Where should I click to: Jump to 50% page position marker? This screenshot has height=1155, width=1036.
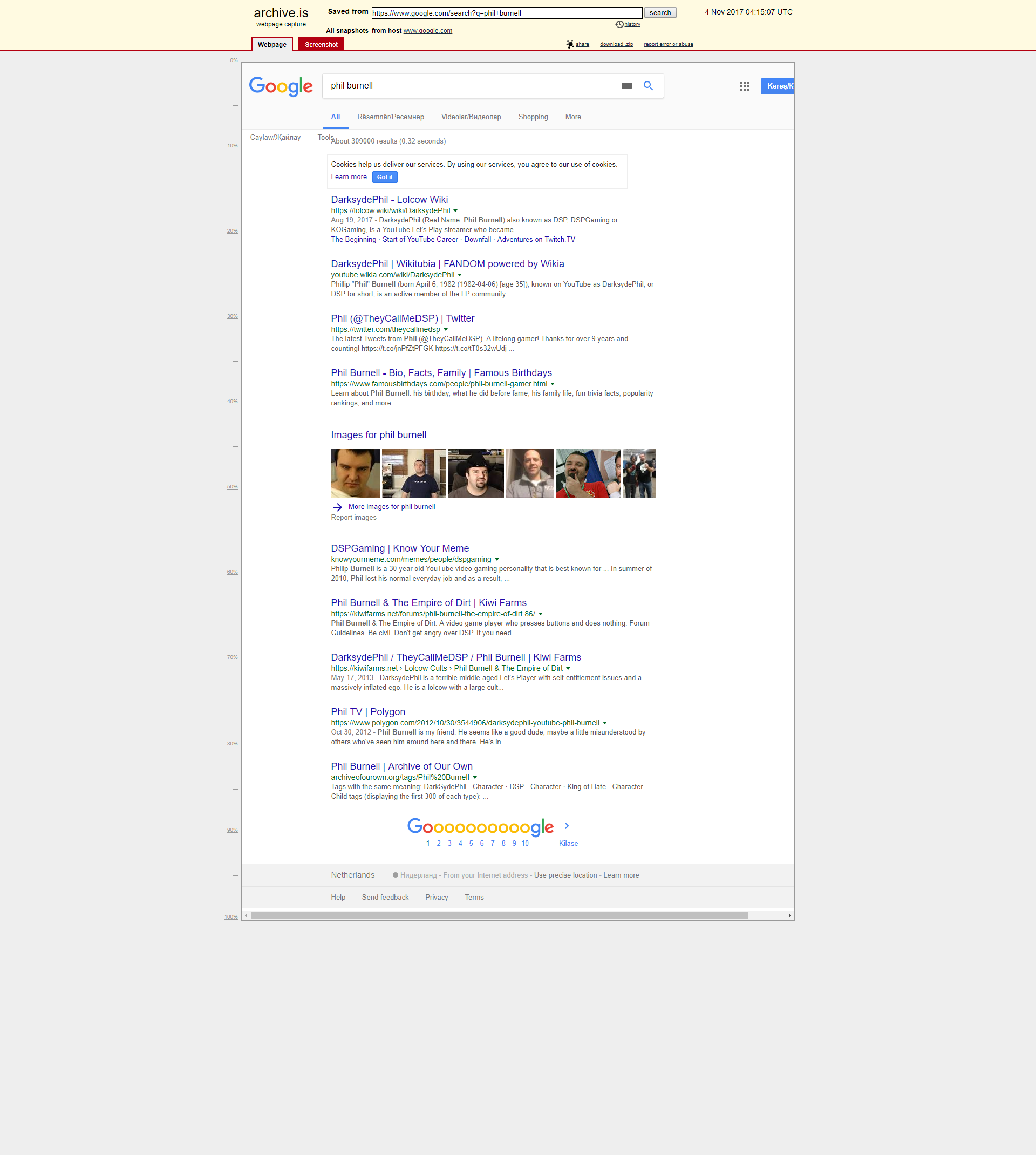click(x=232, y=487)
